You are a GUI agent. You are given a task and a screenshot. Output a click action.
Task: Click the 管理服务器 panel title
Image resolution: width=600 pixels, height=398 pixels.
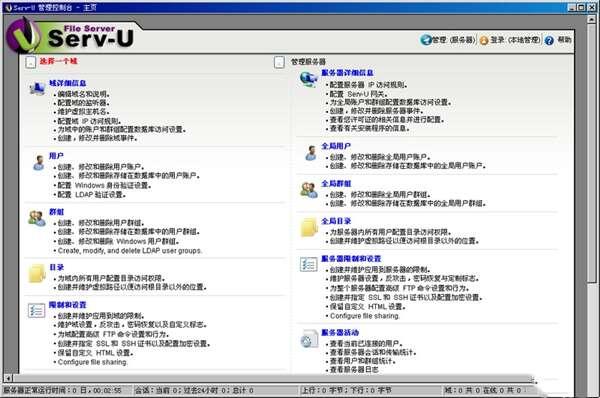pos(308,61)
